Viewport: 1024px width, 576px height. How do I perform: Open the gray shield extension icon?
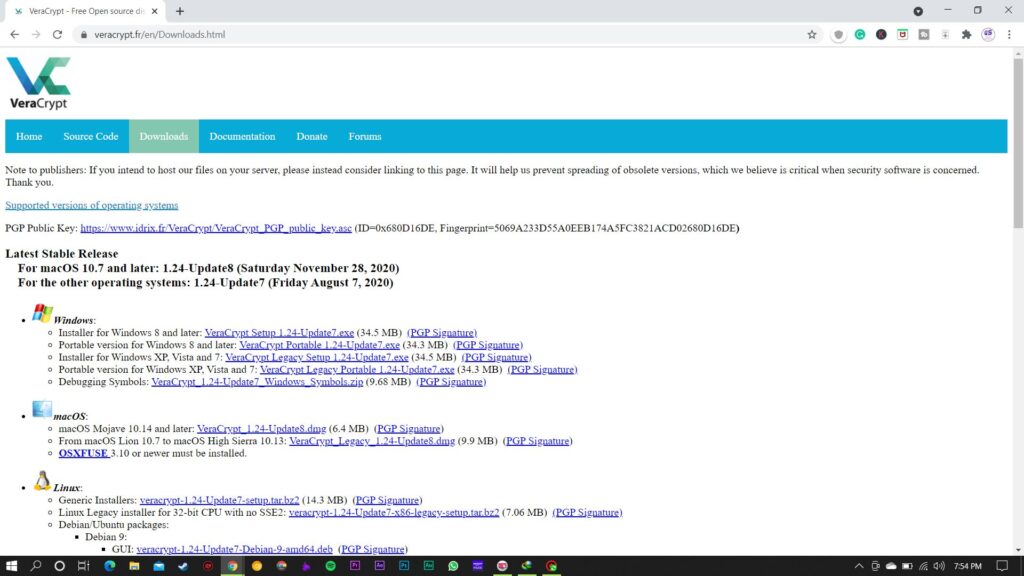[839, 35]
